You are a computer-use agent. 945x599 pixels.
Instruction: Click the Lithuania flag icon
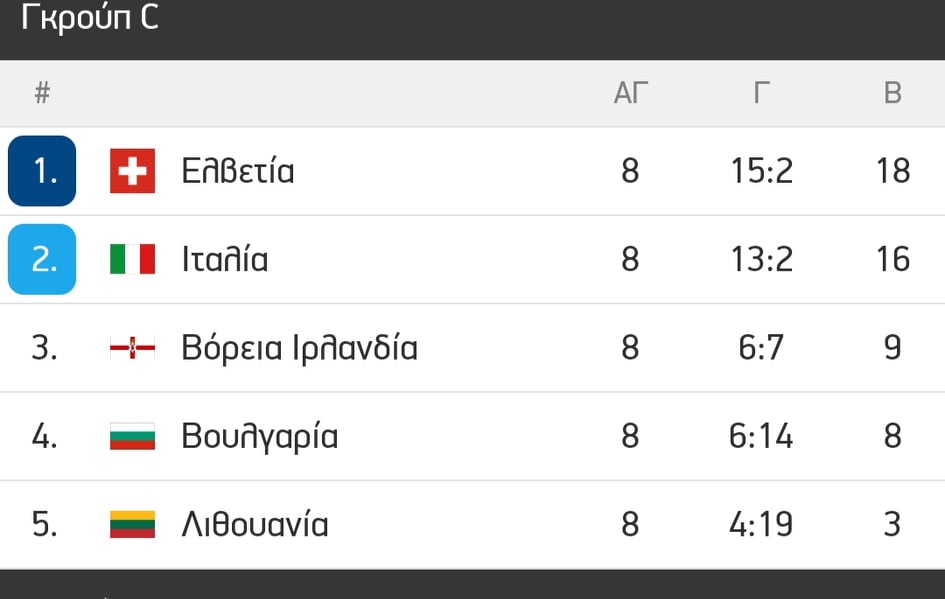[132, 524]
